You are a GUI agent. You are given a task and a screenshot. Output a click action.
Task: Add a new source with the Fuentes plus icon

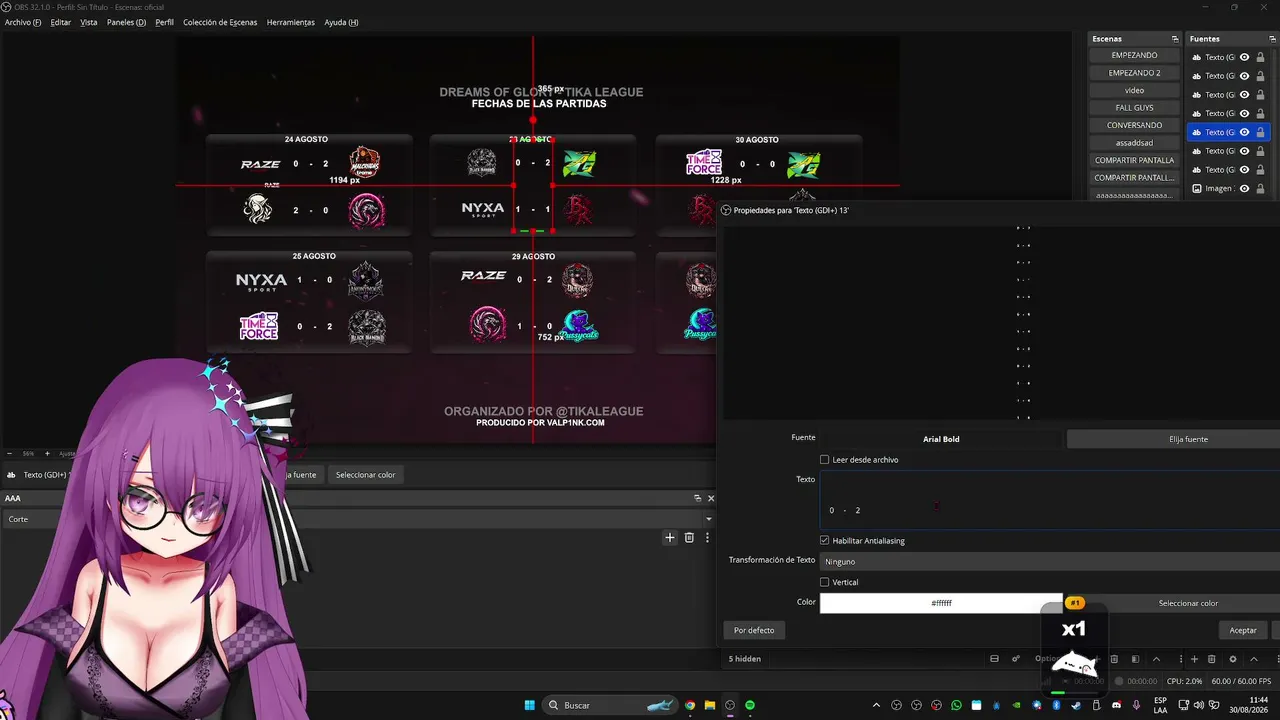coord(1194,659)
